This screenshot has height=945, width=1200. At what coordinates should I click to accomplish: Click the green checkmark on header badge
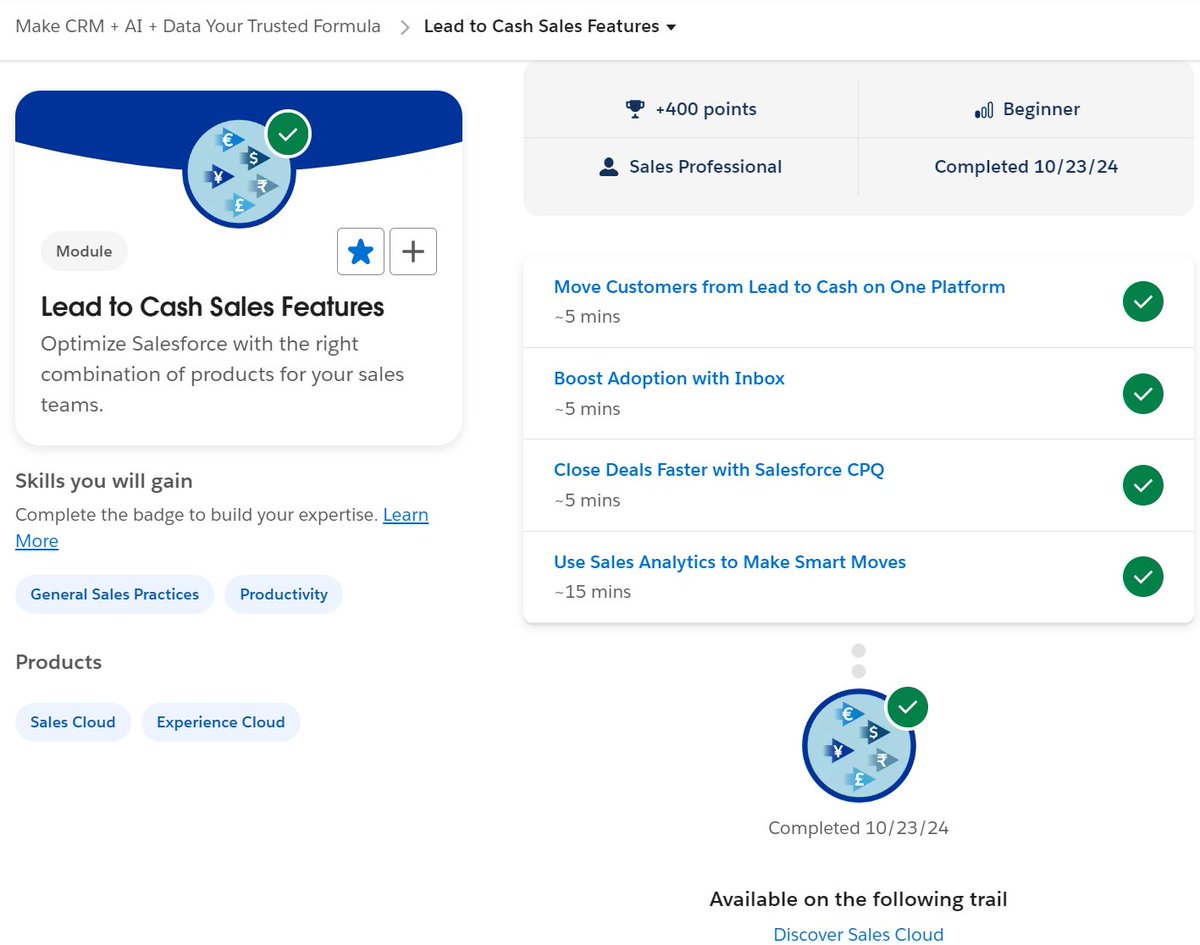click(288, 134)
